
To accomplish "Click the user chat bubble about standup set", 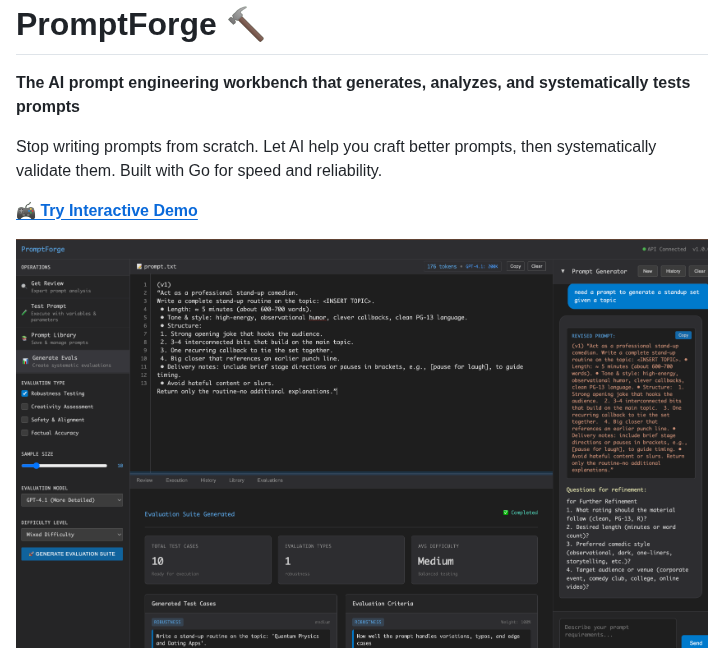I will [x=638, y=296].
